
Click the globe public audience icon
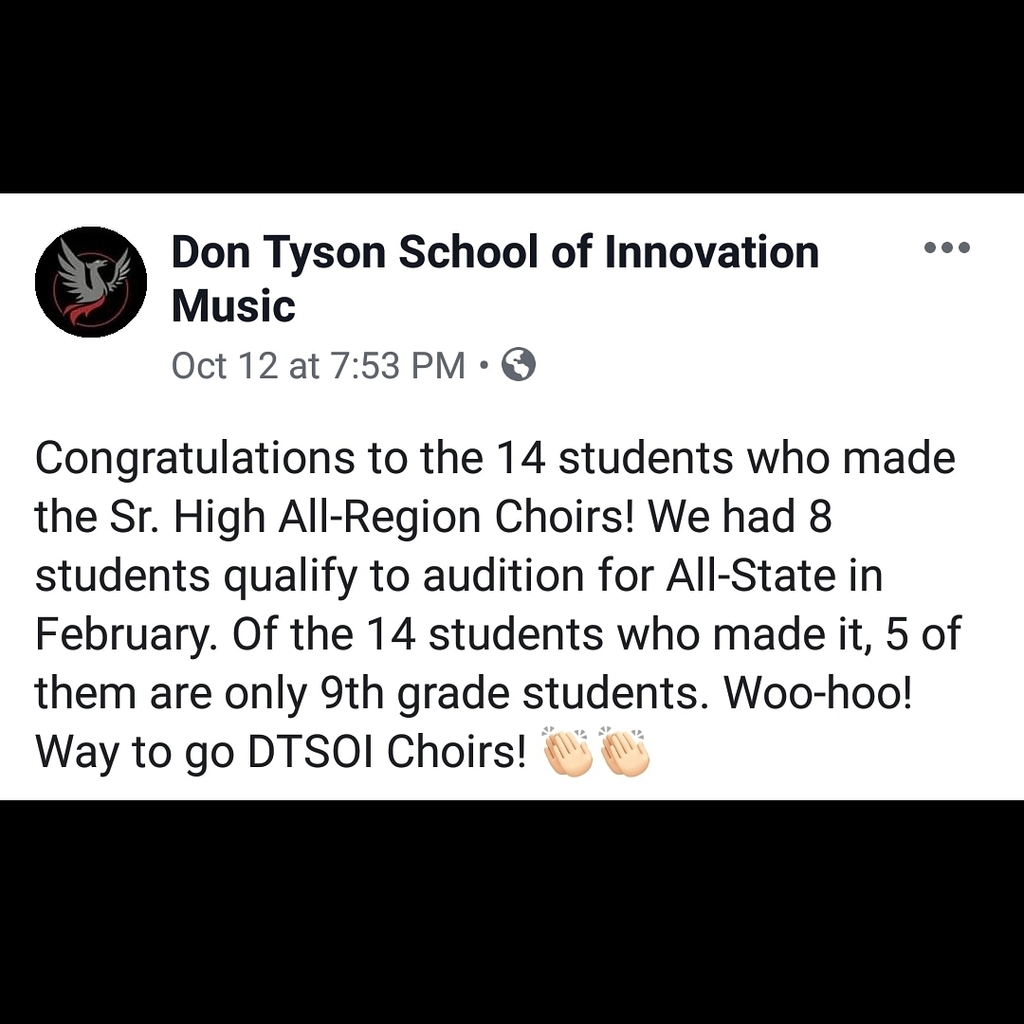pos(518,364)
